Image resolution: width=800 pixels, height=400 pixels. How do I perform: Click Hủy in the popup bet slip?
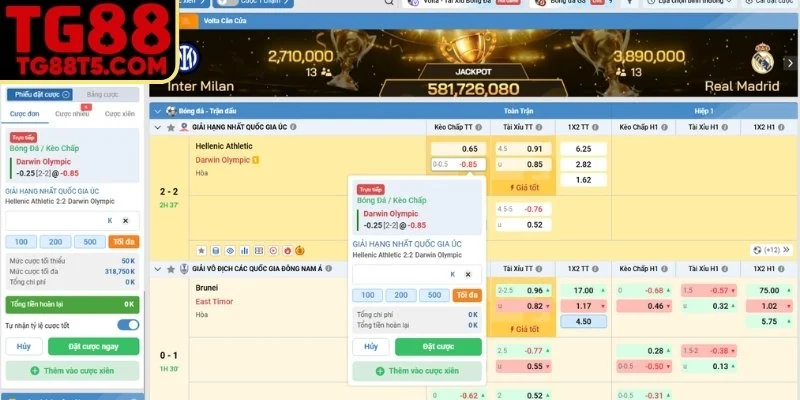(x=371, y=347)
